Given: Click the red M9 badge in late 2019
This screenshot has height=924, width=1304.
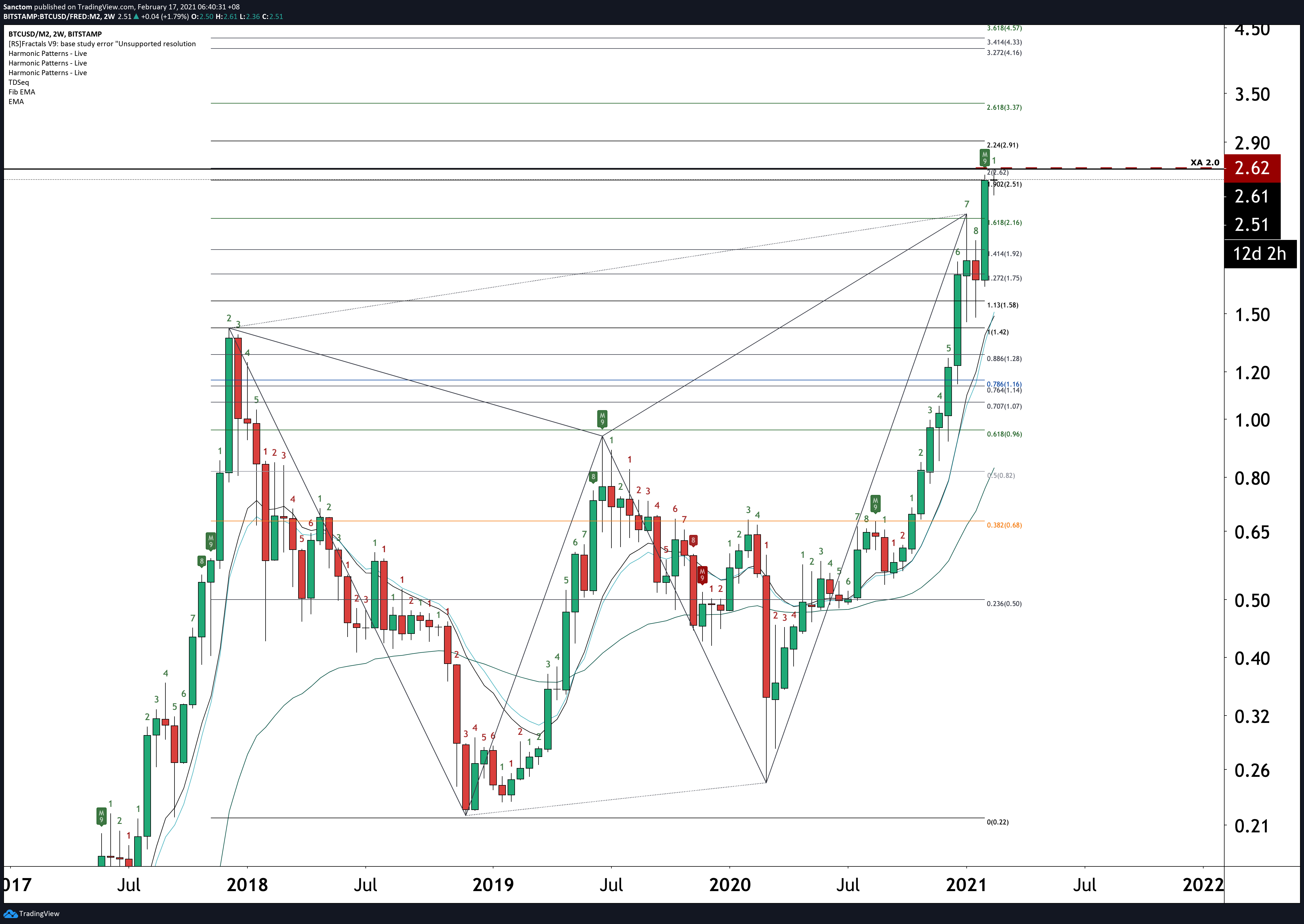Looking at the screenshot, I should pos(703,575).
